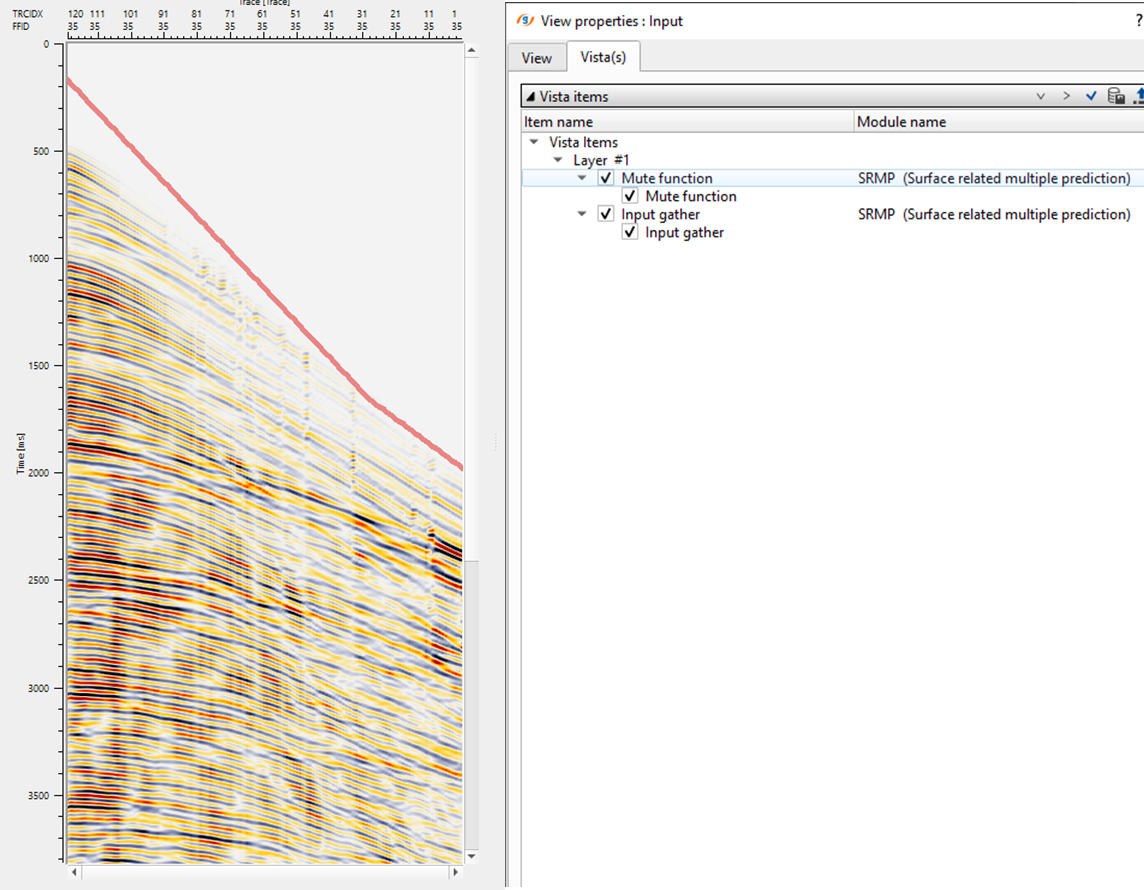Toggle the child Mute function checkbox
This screenshot has height=890, width=1144.
(630, 196)
